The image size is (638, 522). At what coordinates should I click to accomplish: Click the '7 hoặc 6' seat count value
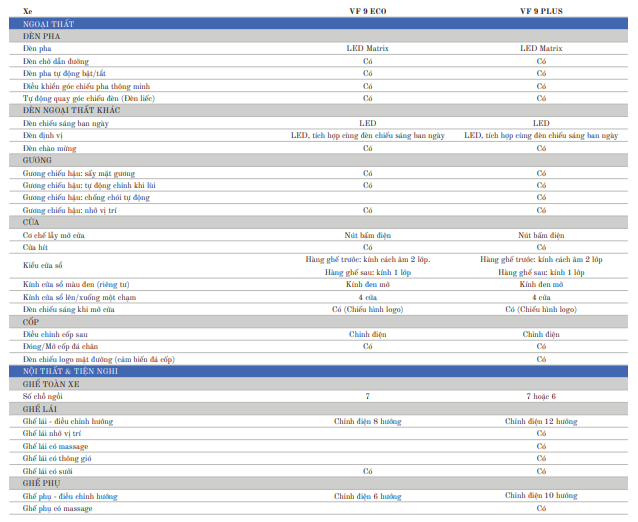(x=541, y=396)
